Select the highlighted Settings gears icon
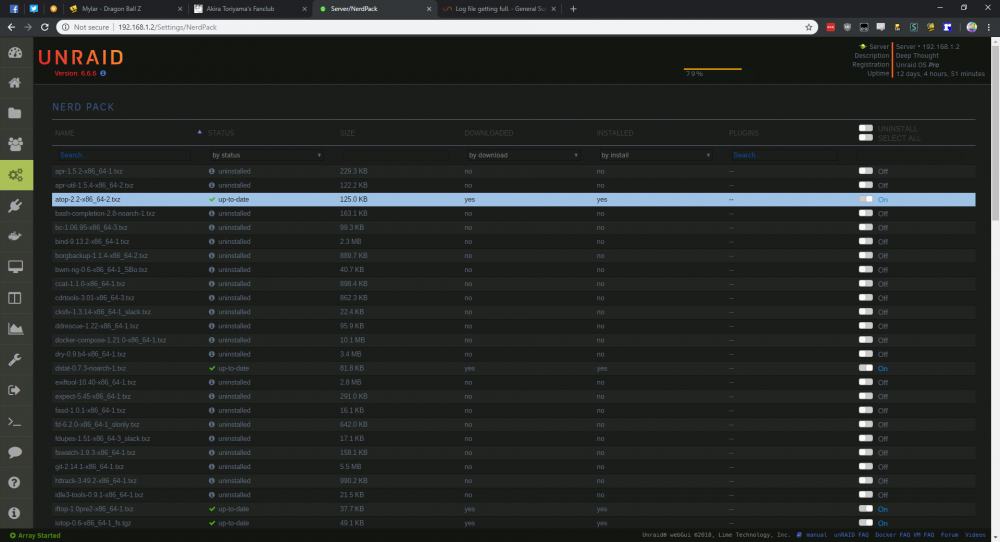 point(16,175)
